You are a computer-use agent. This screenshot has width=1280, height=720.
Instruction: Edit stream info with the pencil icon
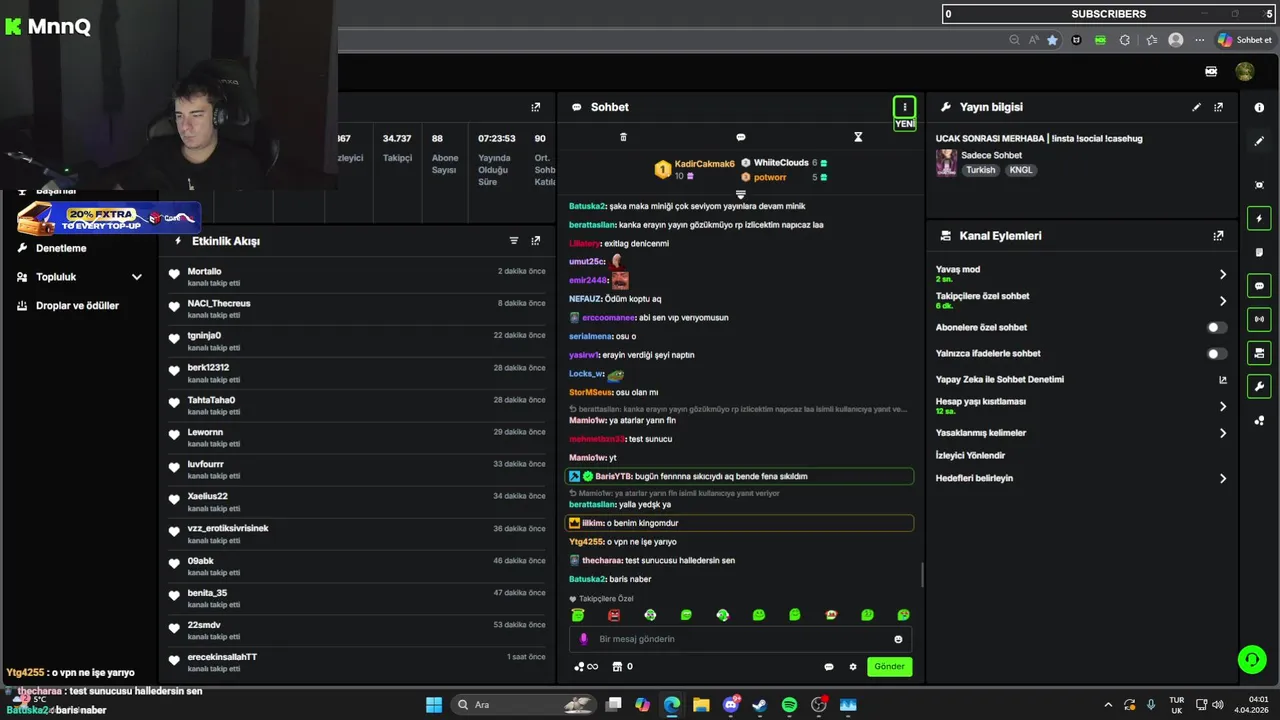tap(1196, 107)
